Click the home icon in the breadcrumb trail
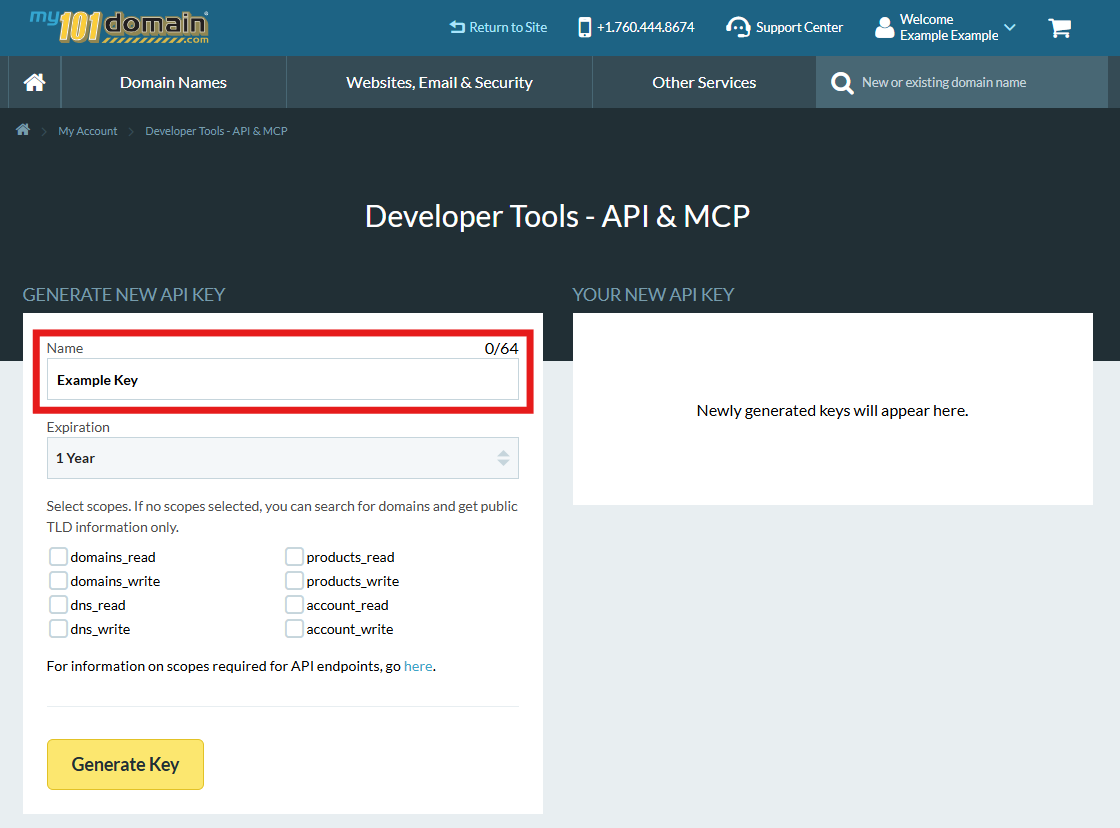The width and height of the screenshot is (1120, 828). pyautogui.click(x=22, y=130)
